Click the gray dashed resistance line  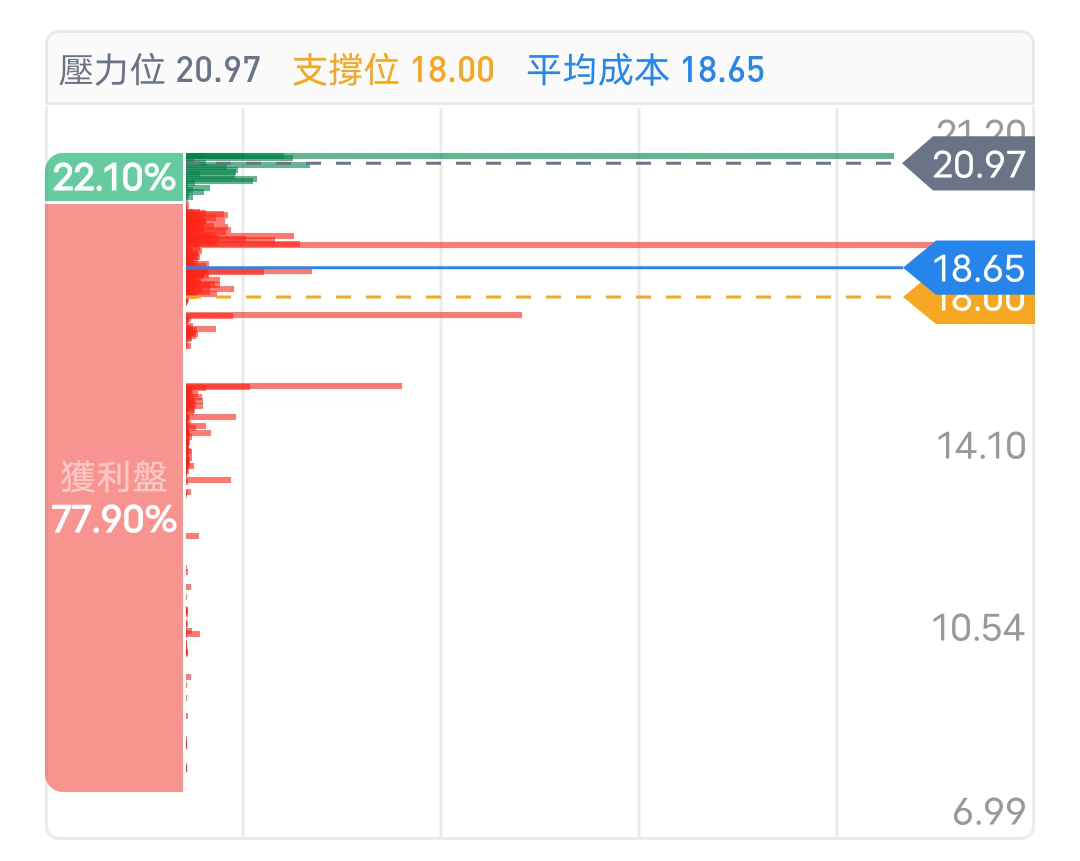coord(544,163)
